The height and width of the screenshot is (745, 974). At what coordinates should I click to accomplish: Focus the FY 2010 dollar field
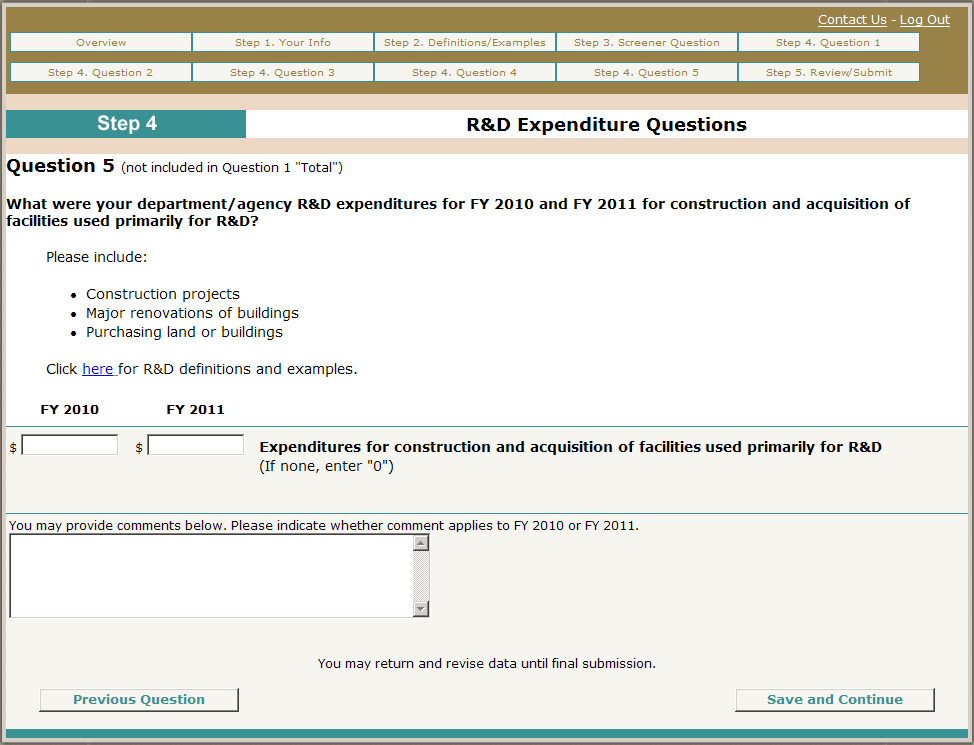click(70, 445)
